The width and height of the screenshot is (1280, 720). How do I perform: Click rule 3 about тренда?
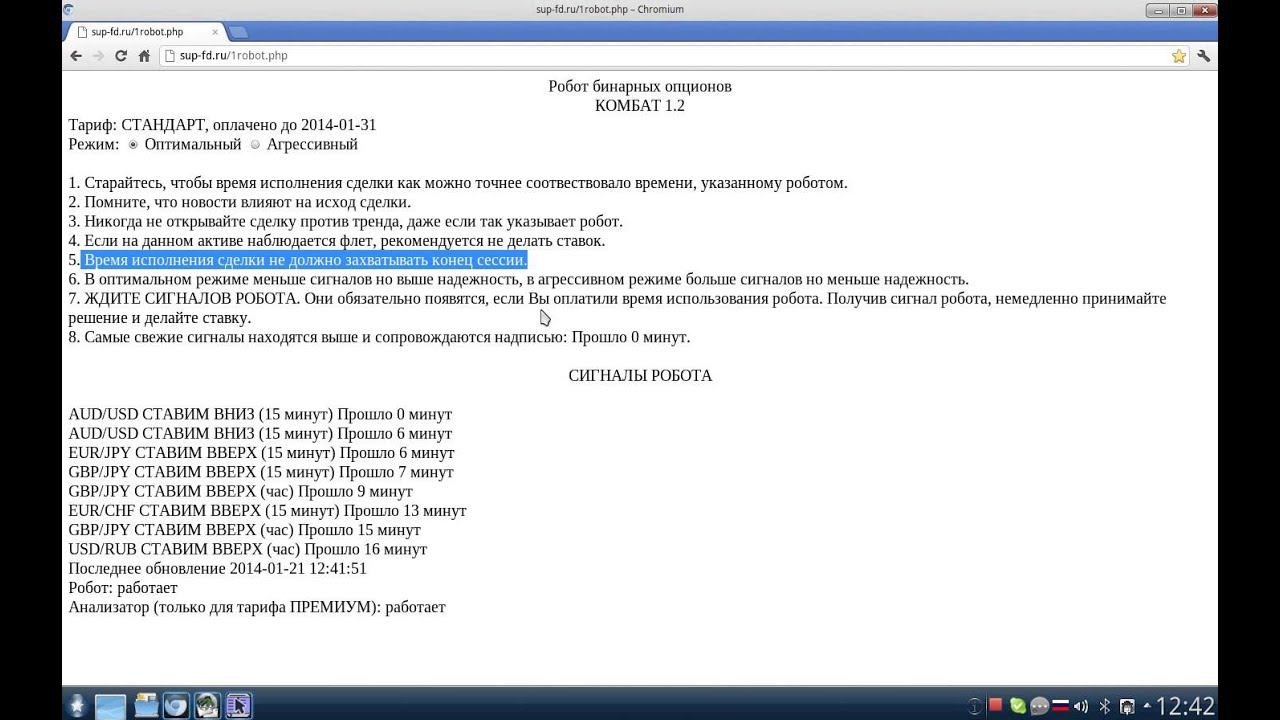(345, 221)
